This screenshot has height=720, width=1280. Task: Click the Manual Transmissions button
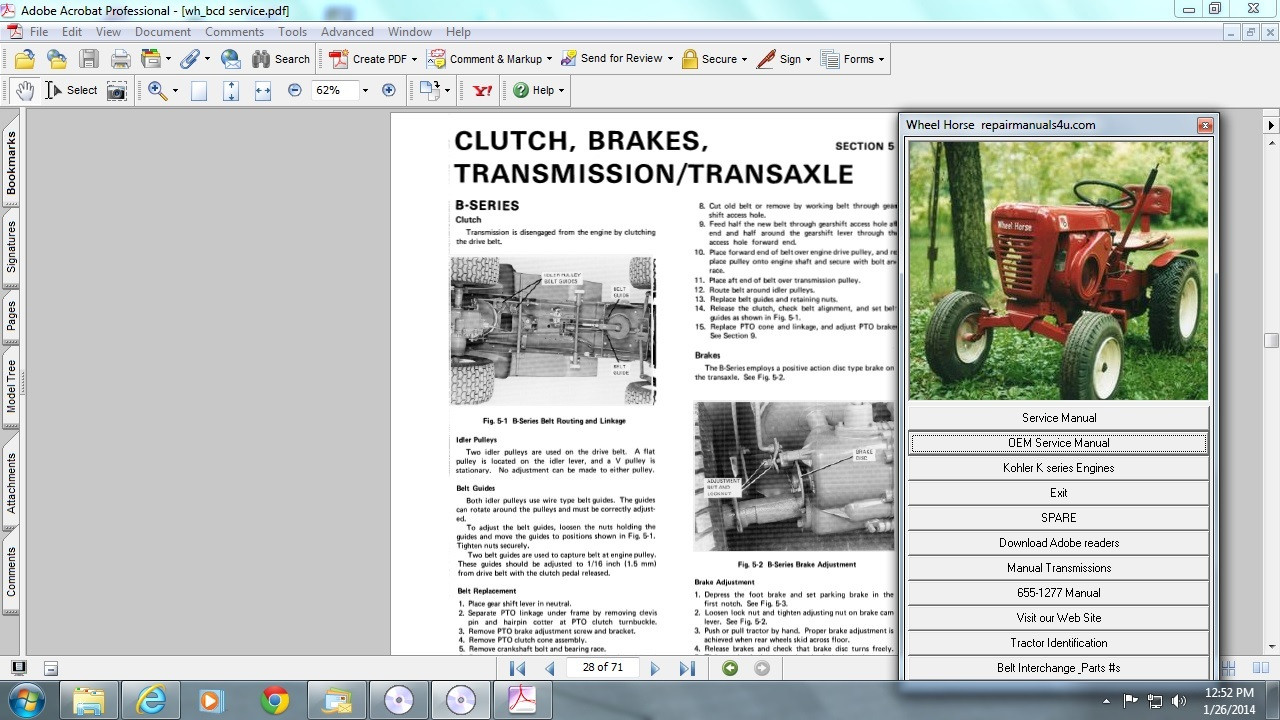[1059, 568]
